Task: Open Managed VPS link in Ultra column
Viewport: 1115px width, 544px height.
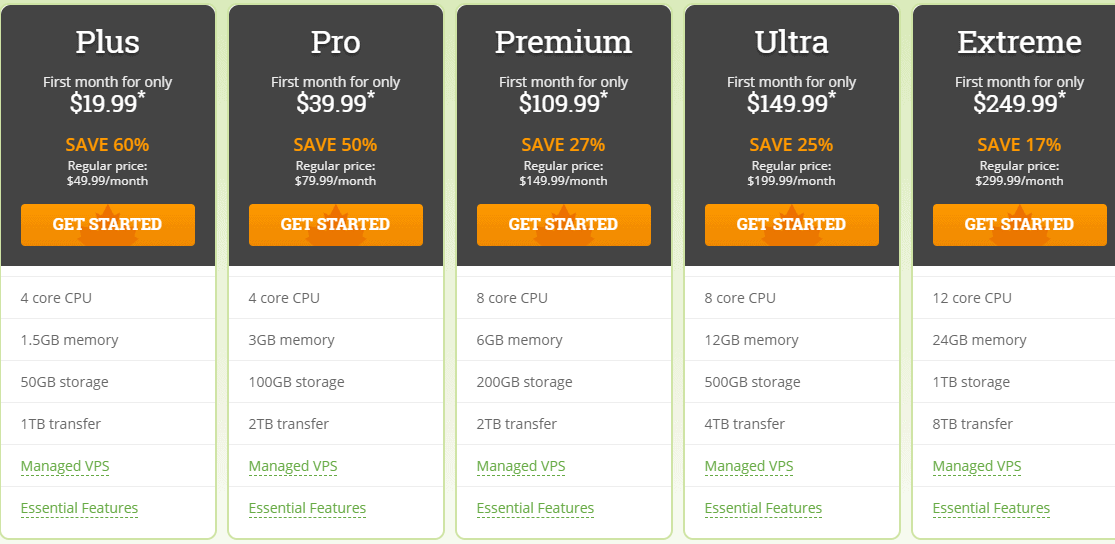Action: 749,466
